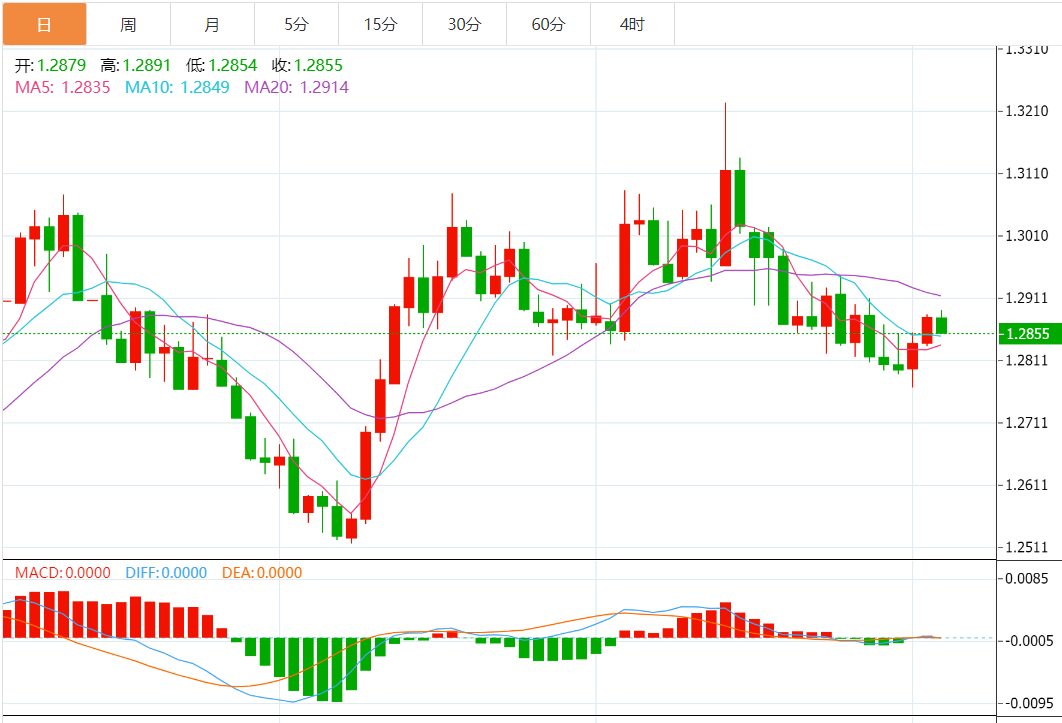
Task: Click the MA10: 1.2849 indicator label
Action: point(177,87)
